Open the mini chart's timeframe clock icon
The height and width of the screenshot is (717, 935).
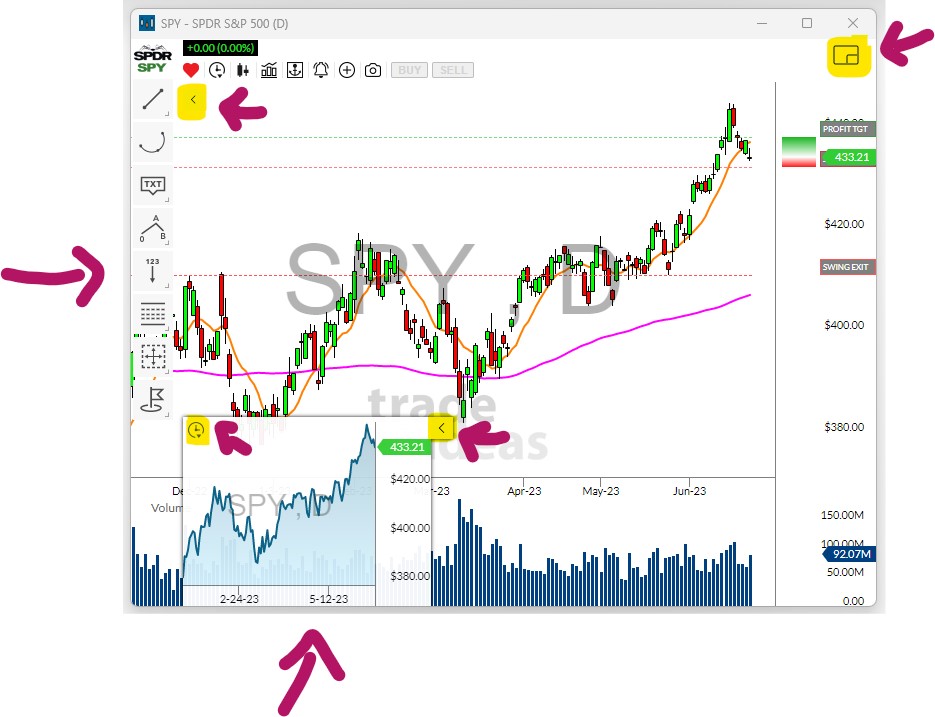197,431
